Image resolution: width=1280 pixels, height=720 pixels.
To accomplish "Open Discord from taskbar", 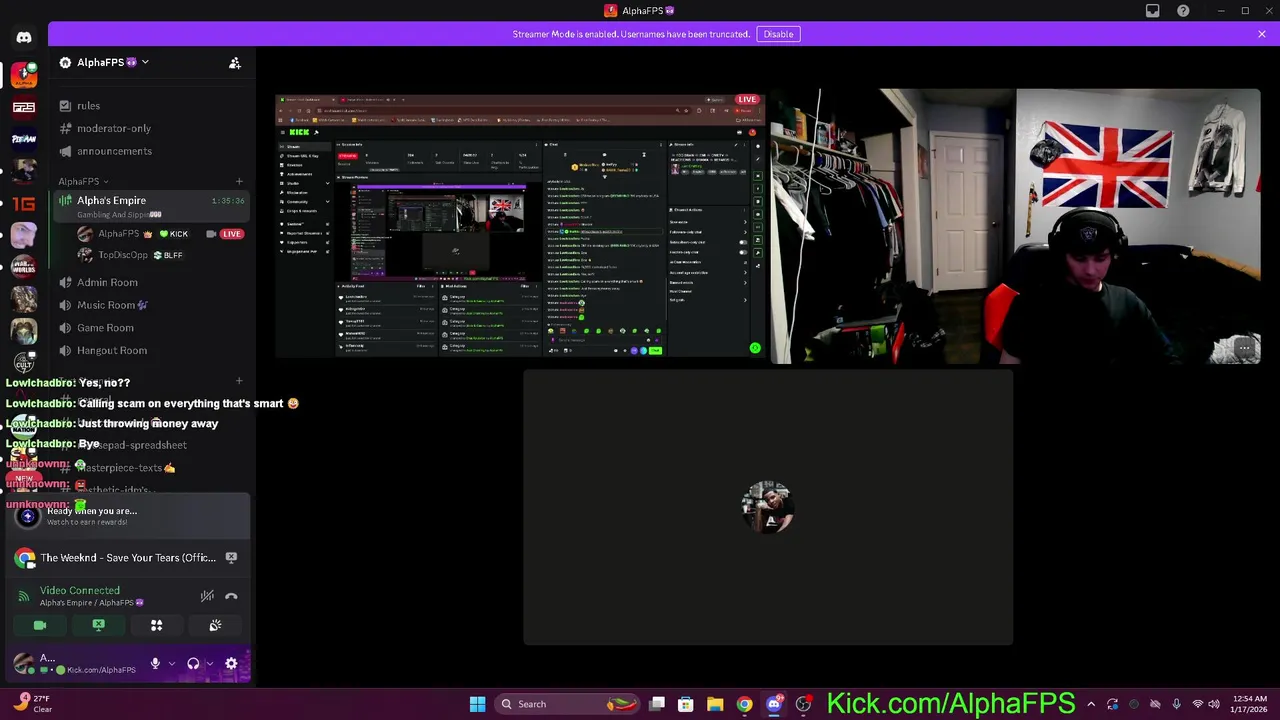I will click(x=773, y=704).
